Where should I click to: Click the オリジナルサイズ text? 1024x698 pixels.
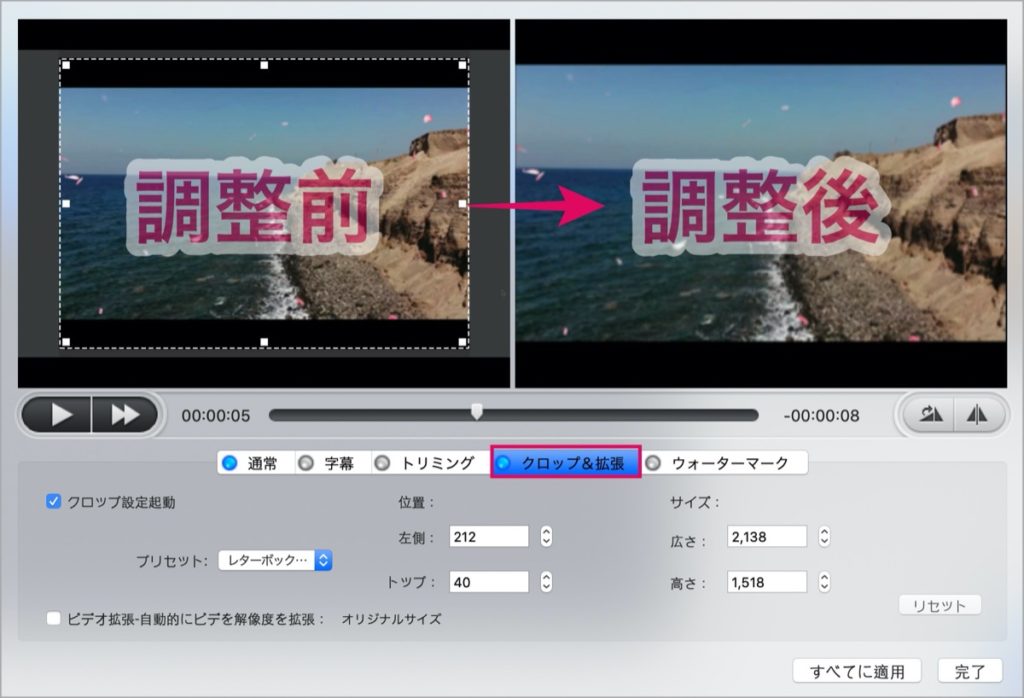(x=391, y=619)
